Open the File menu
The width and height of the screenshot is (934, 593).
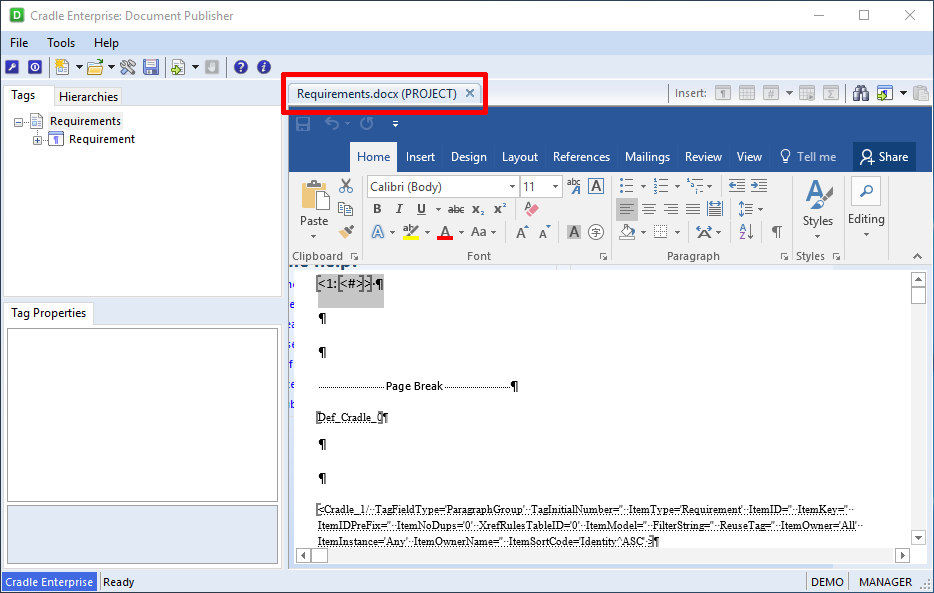click(19, 43)
